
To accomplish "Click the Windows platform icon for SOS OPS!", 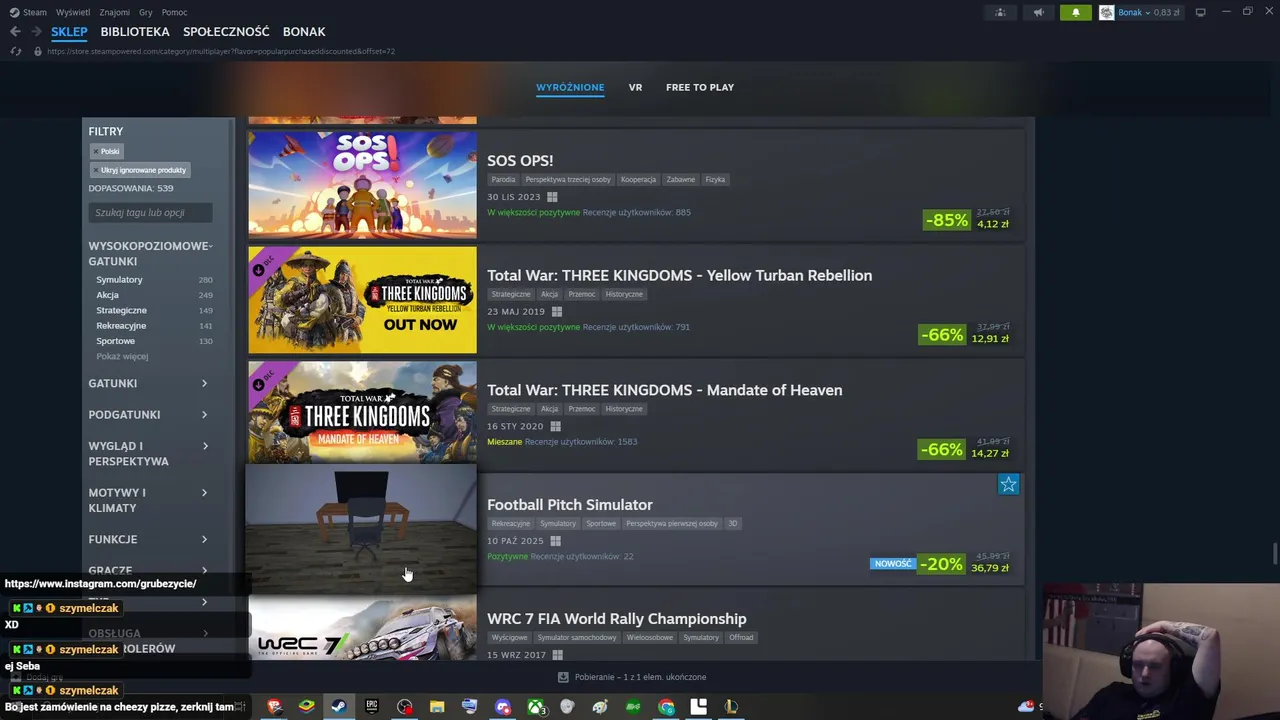I will coord(552,197).
